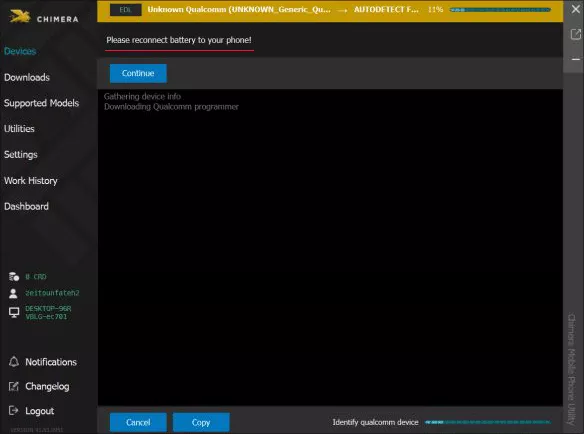Click the Chimera griffin logo icon
Image resolution: width=584 pixels, height=434 pixels.
[x=19, y=16]
